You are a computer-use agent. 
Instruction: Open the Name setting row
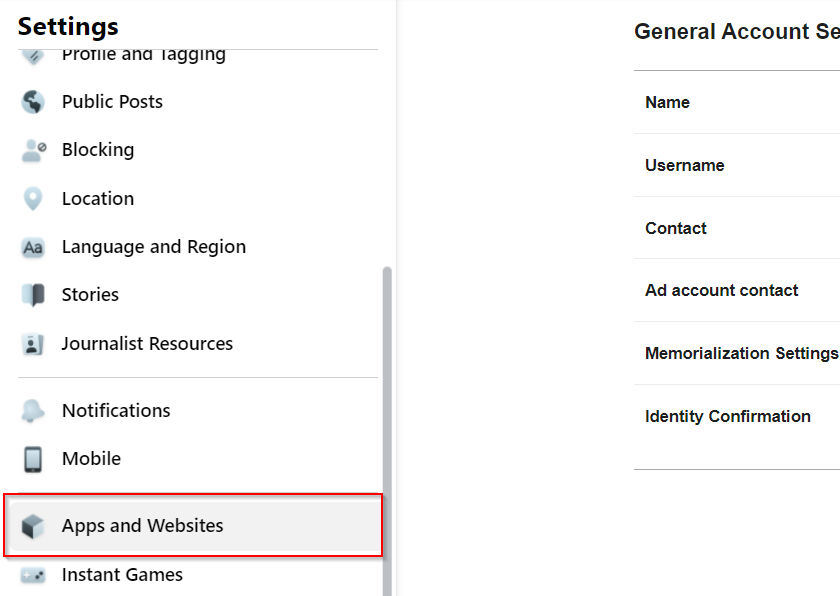tap(667, 102)
